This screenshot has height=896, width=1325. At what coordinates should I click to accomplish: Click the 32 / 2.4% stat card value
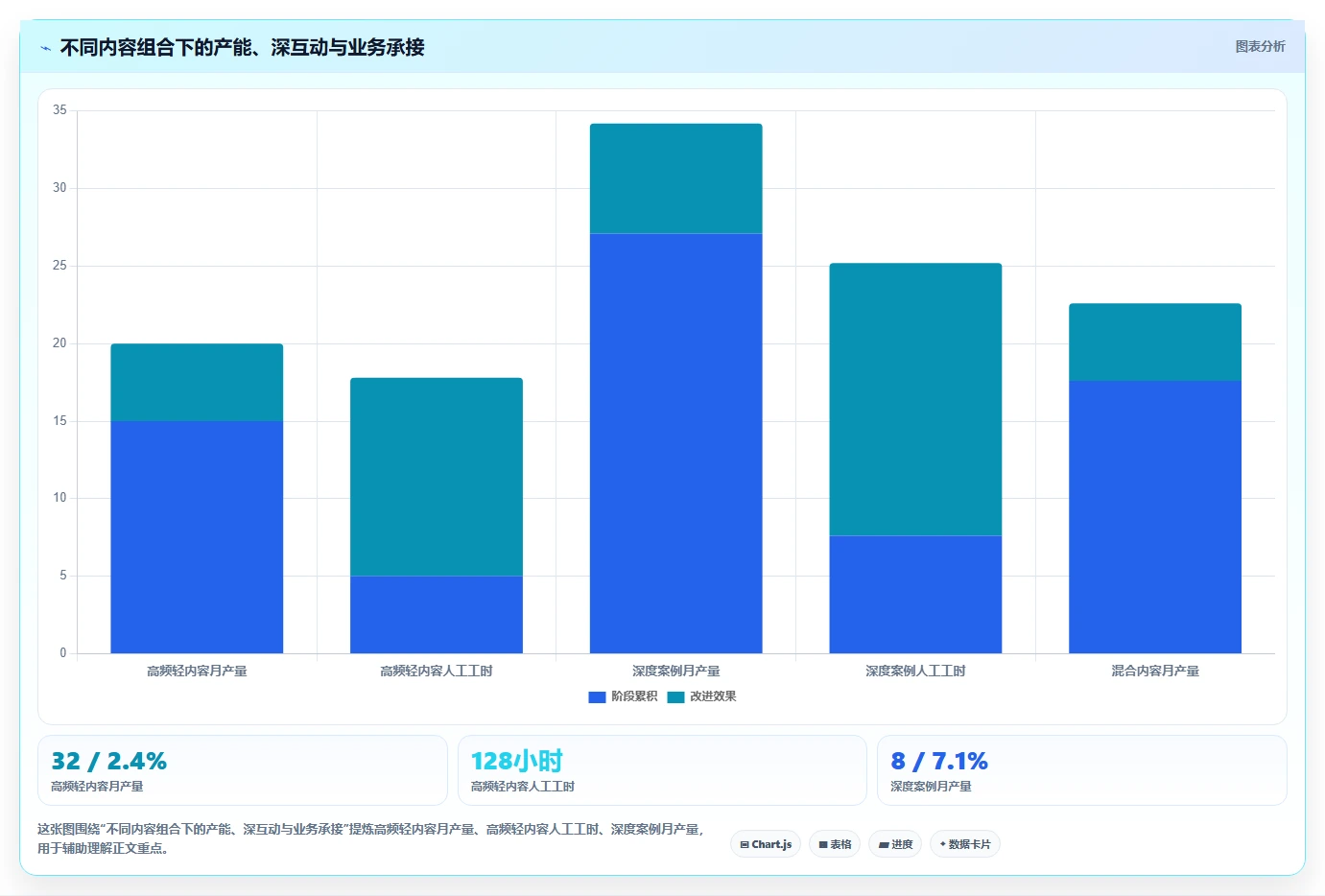click(x=108, y=762)
